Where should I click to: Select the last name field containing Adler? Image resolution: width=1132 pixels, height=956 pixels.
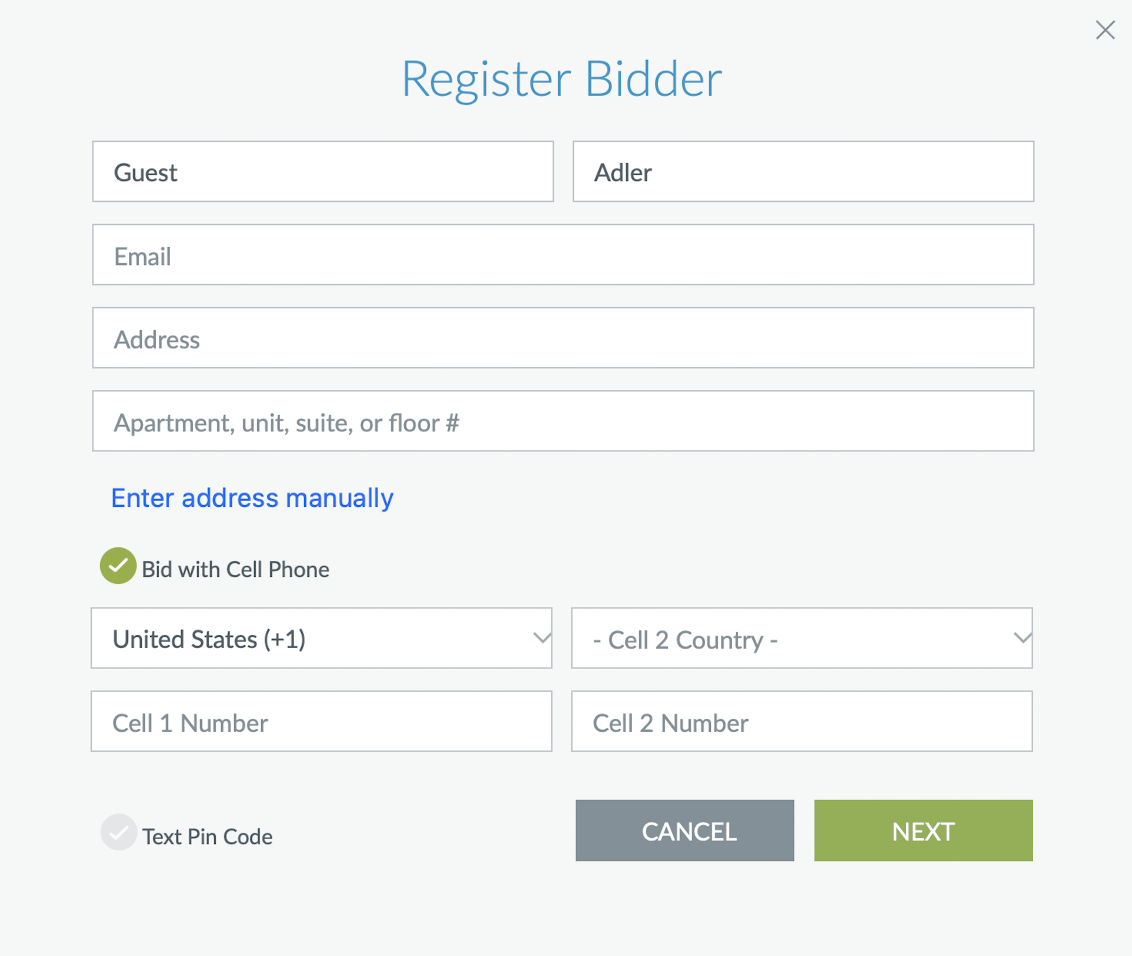point(802,172)
